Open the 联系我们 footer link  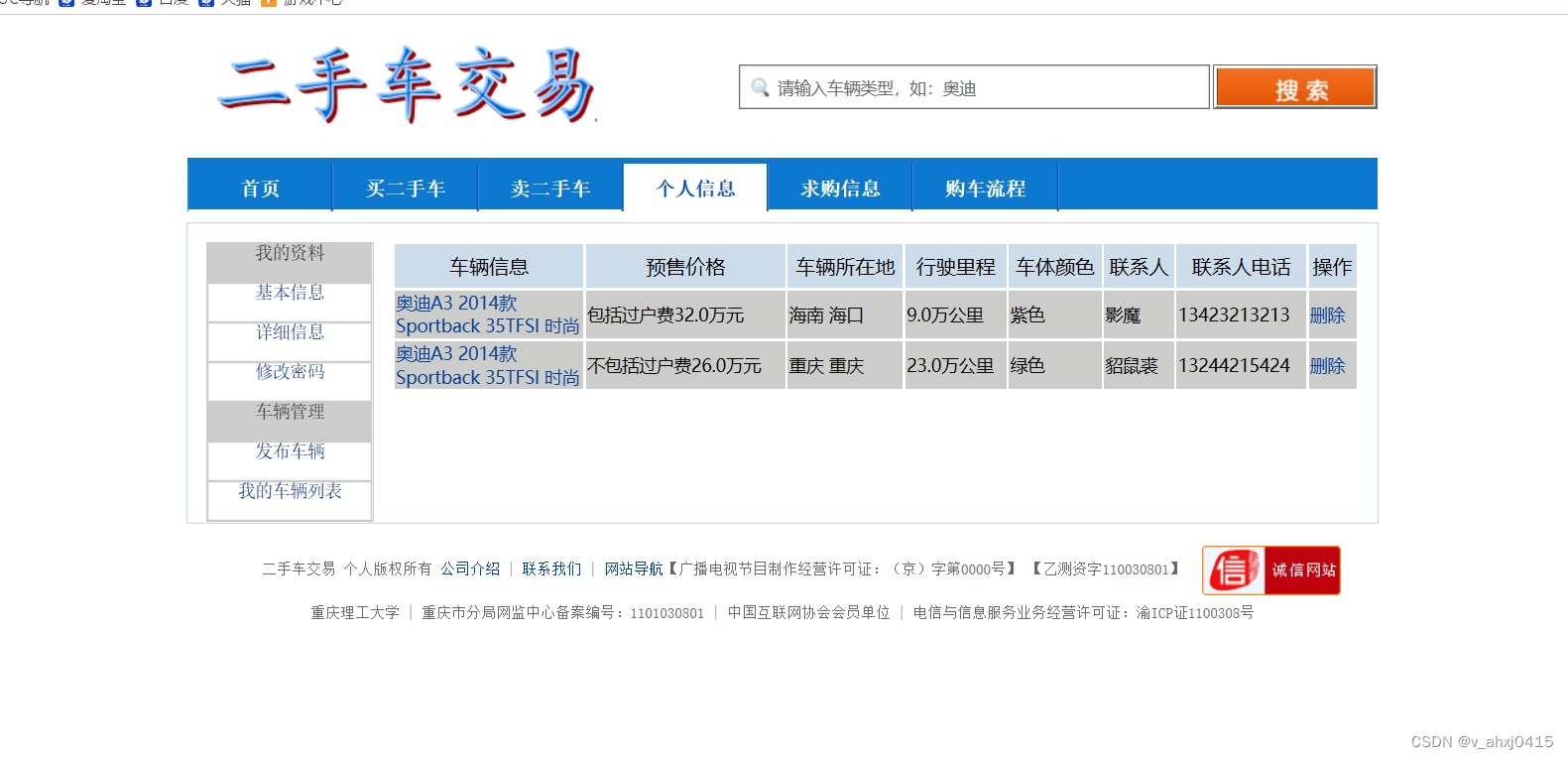pyautogui.click(x=551, y=569)
